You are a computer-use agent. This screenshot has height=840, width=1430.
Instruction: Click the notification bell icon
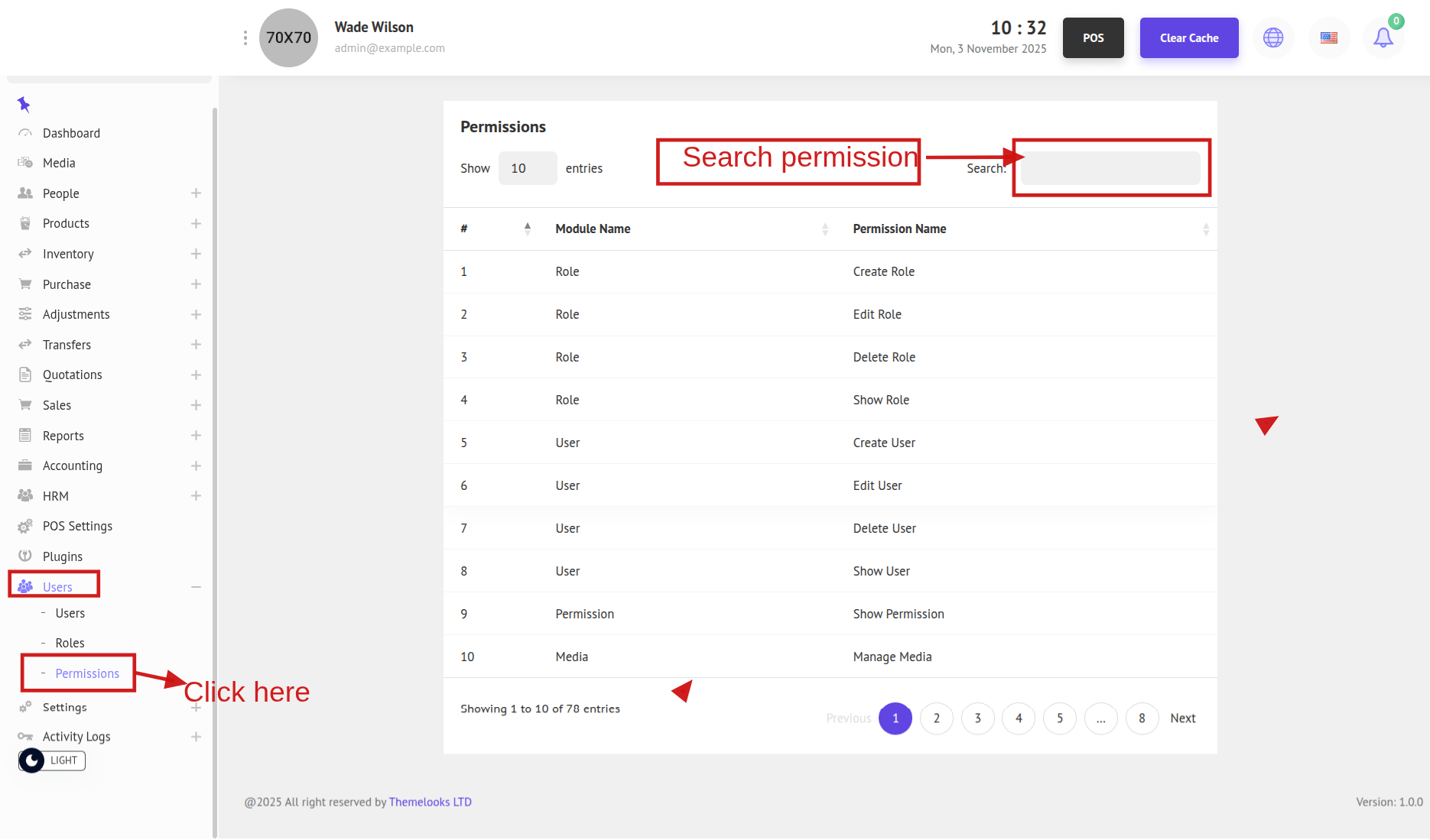tap(1383, 37)
